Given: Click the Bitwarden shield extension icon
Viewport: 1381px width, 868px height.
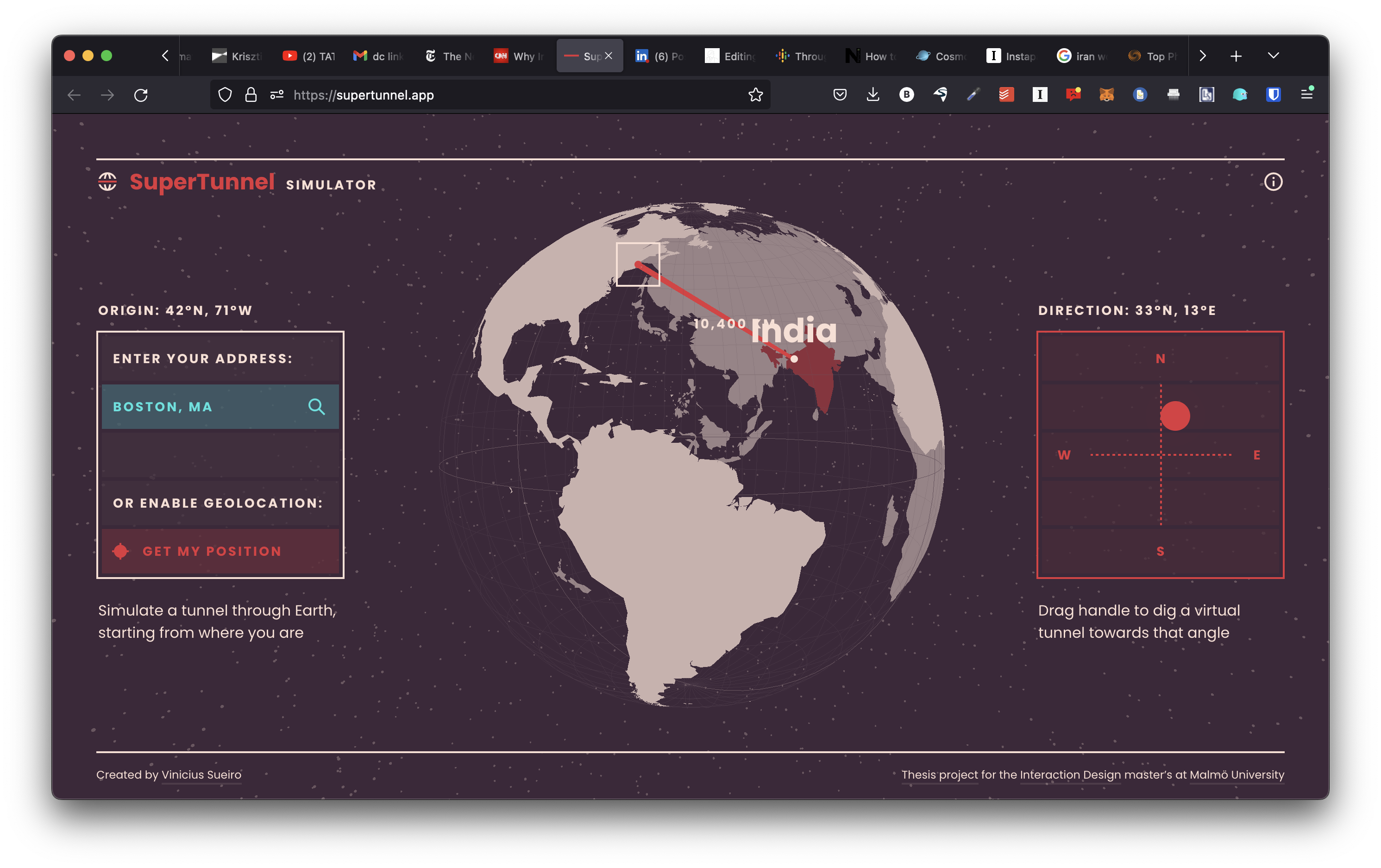Looking at the screenshot, I should 1273,94.
